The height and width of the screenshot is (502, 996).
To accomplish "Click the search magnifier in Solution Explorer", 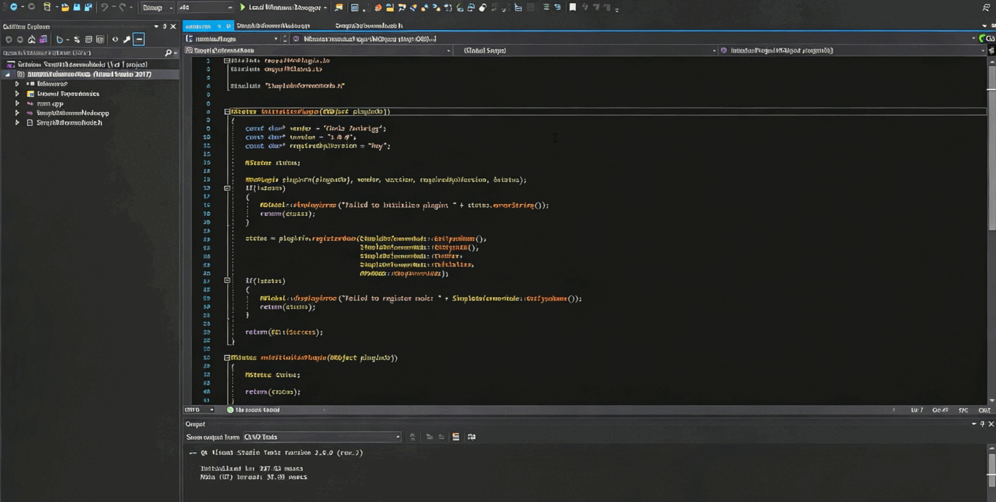I will pyautogui.click(x=168, y=52).
